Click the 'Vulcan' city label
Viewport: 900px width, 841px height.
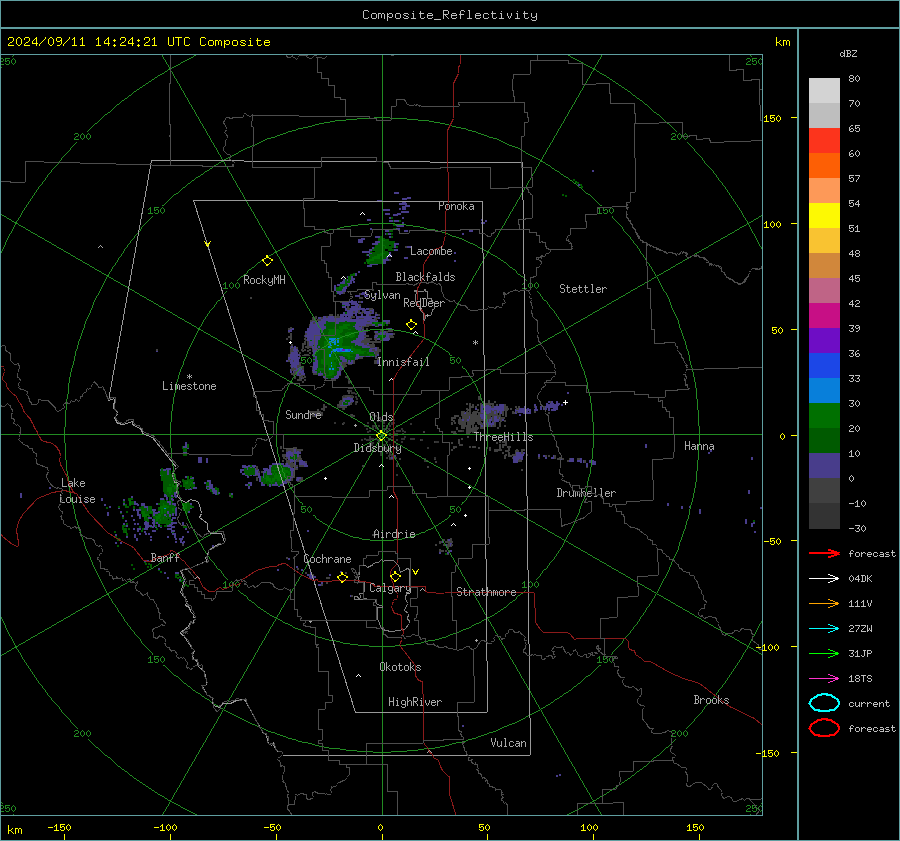(x=509, y=743)
